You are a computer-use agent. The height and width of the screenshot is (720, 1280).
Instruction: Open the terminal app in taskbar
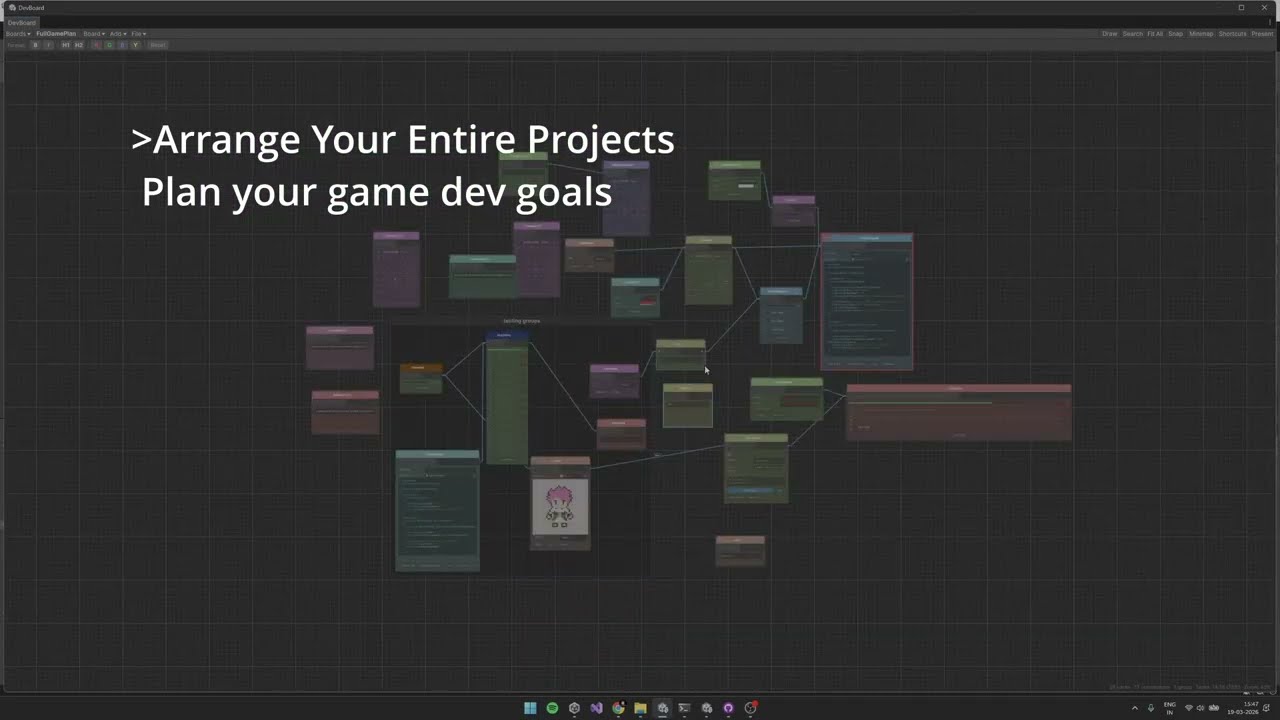coord(684,708)
